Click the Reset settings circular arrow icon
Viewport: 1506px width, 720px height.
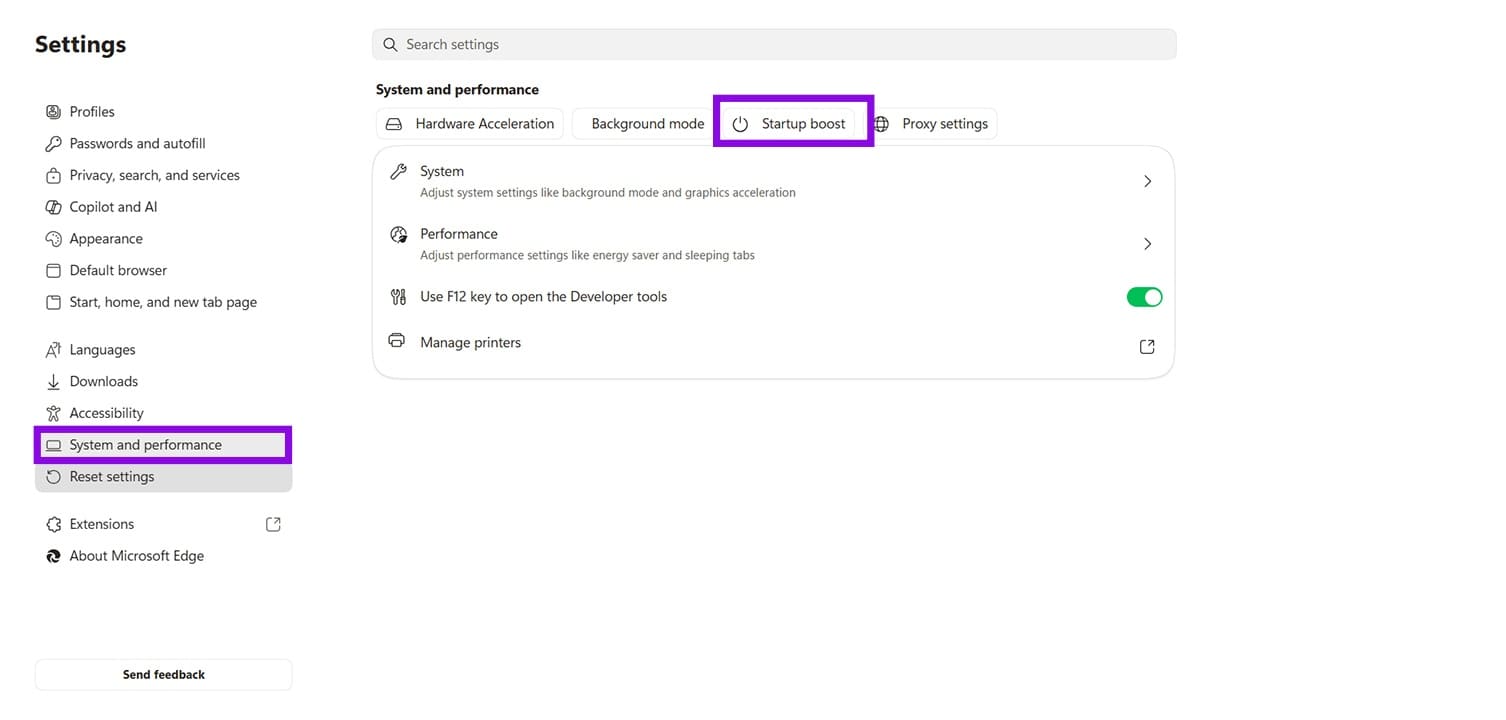click(x=54, y=477)
